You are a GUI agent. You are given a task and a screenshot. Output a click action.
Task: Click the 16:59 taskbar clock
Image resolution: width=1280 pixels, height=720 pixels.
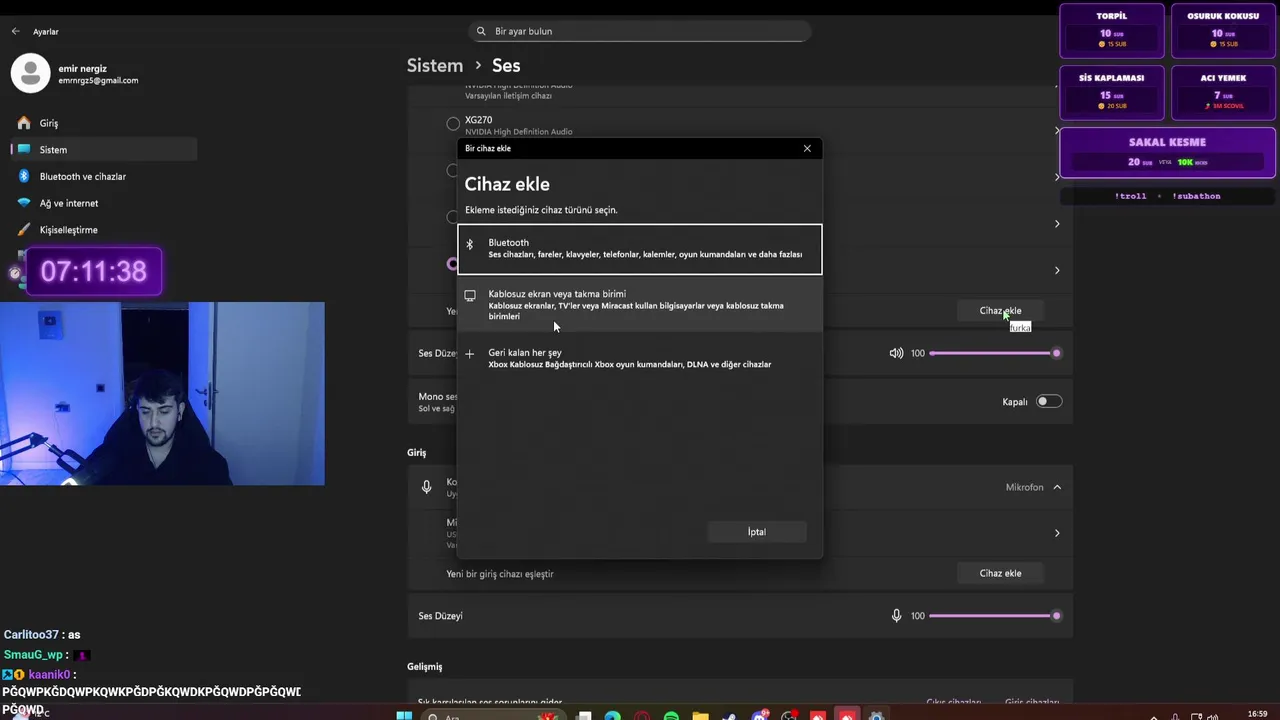[x=1258, y=714]
